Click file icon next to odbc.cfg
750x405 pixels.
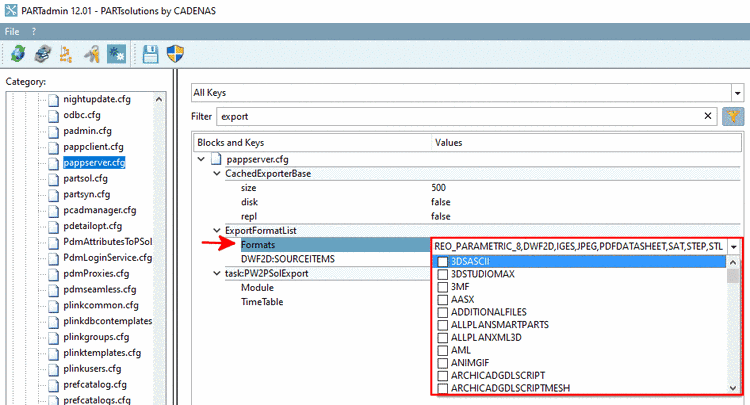click(54, 115)
